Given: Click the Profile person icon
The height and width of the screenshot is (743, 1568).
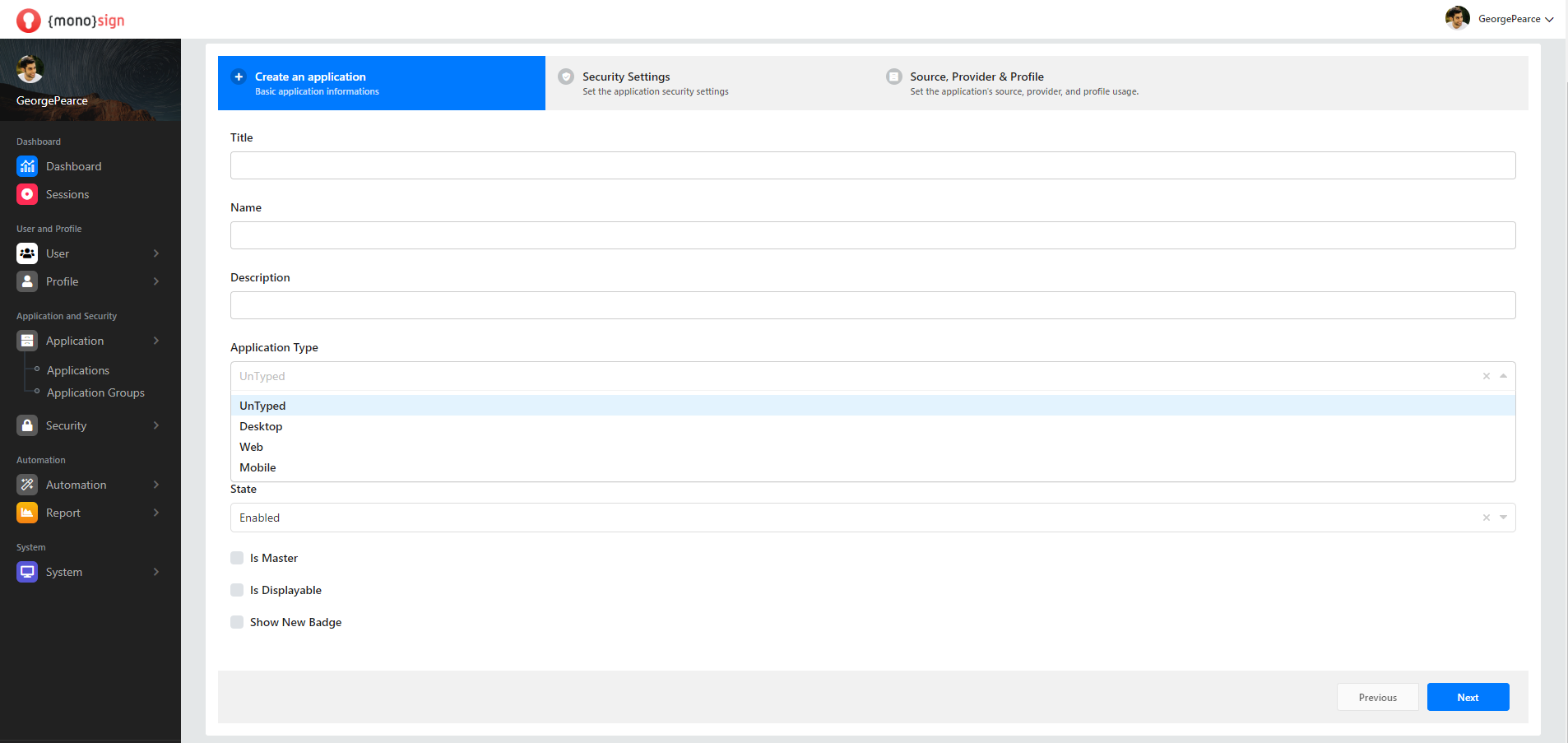Looking at the screenshot, I should coord(27,281).
